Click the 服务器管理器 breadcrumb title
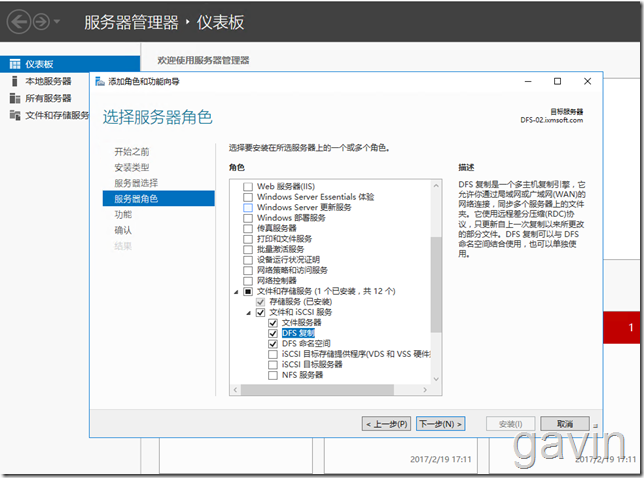The image size is (644, 478). pyautogui.click(x=131, y=22)
